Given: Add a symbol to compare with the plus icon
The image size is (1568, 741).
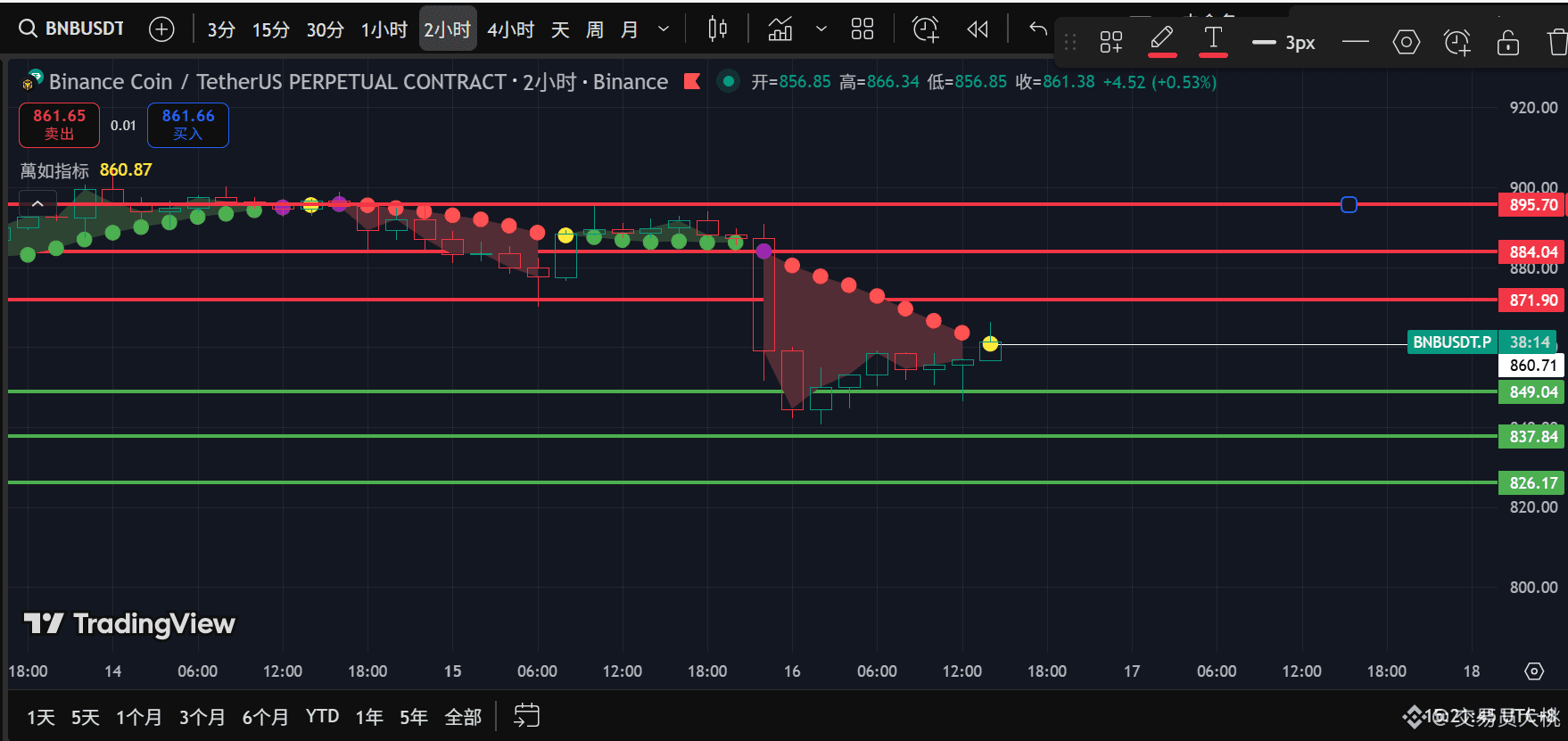Looking at the screenshot, I should pos(161,29).
